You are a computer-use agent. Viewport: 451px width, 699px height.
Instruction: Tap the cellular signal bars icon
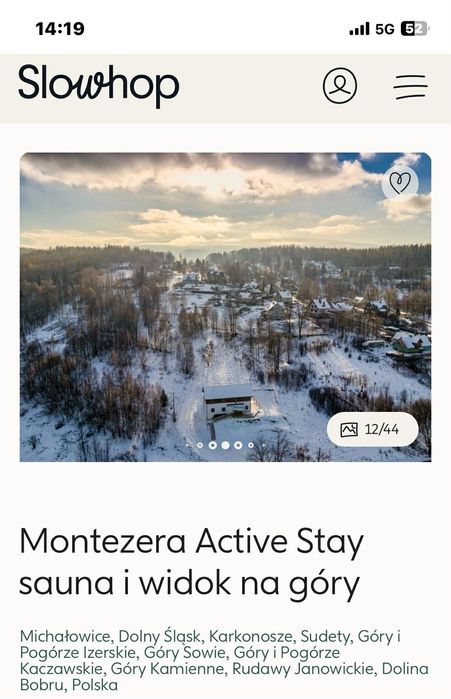point(360,29)
